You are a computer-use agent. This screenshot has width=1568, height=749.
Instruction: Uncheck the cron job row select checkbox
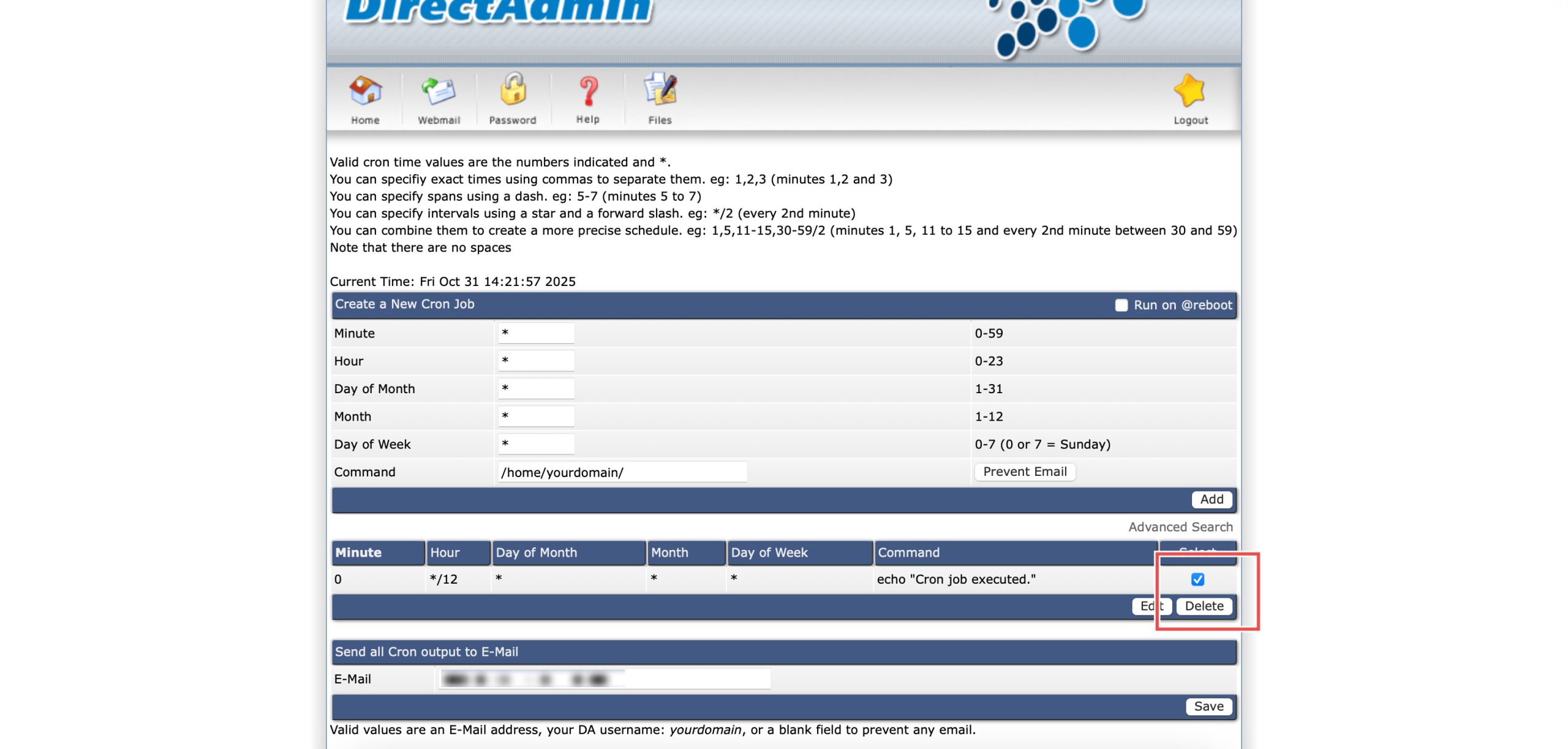pyautogui.click(x=1197, y=579)
